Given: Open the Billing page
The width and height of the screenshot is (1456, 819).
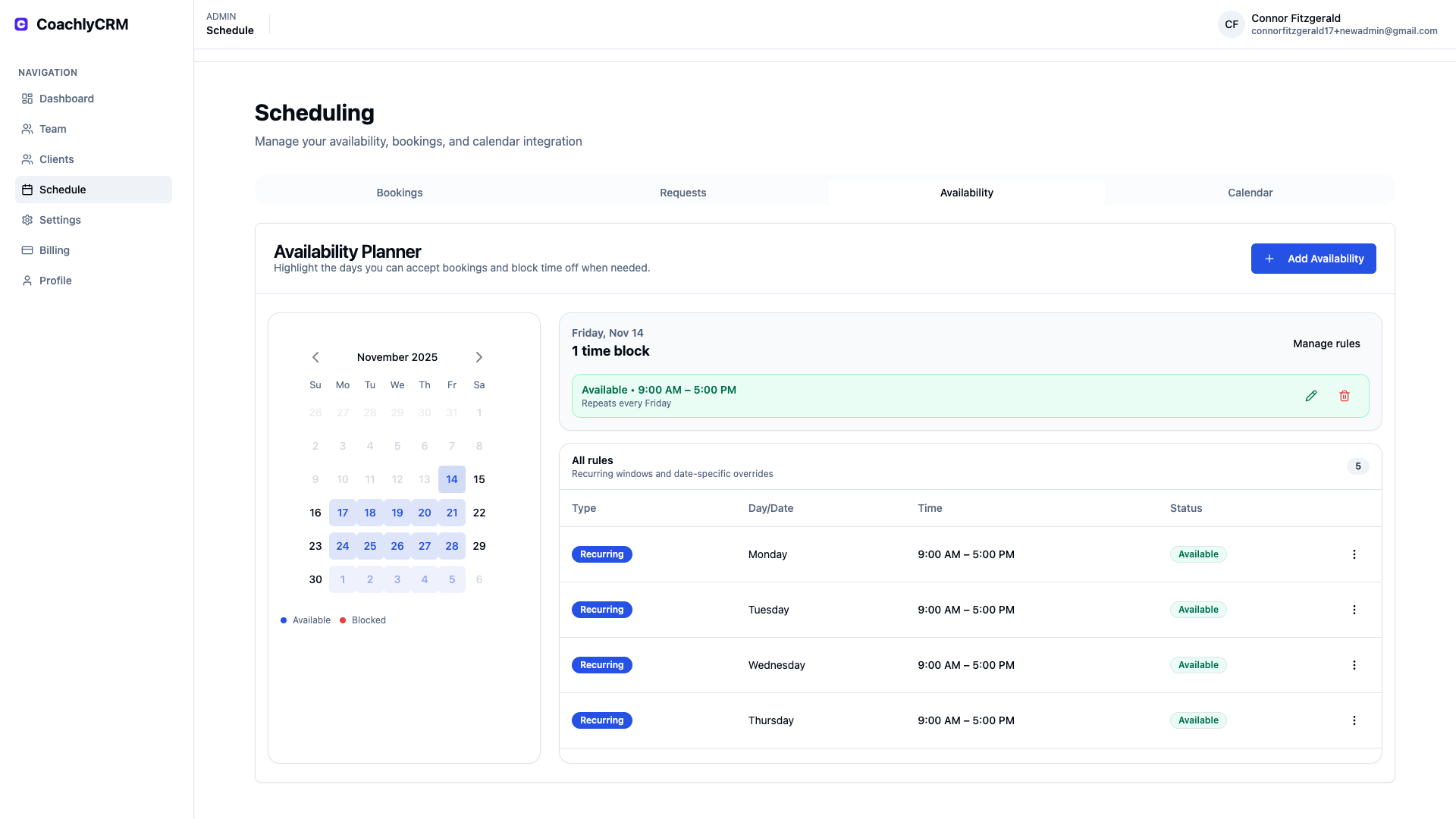Looking at the screenshot, I should [x=54, y=250].
